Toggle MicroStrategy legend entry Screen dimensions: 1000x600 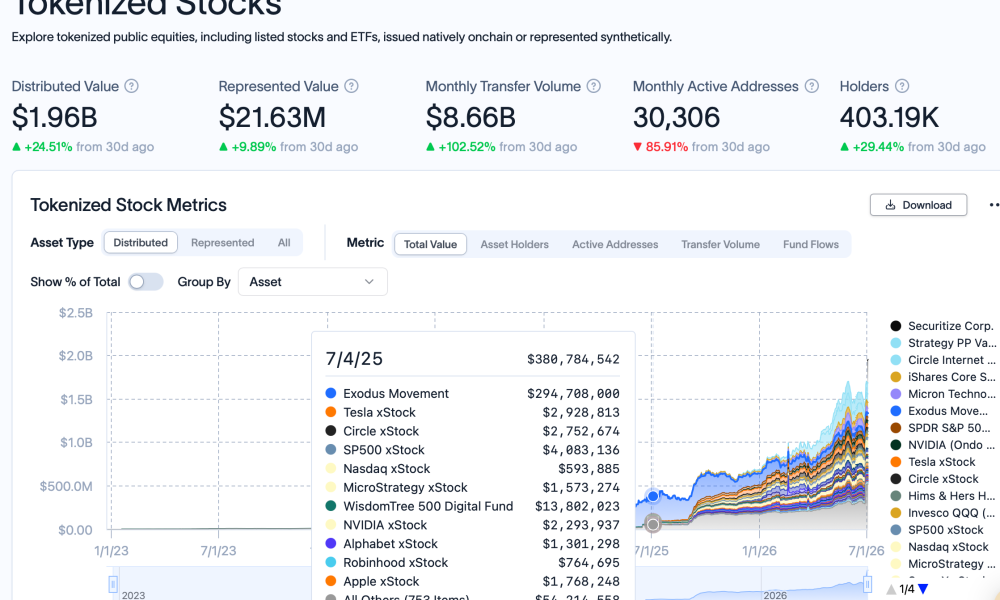[x=943, y=564]
